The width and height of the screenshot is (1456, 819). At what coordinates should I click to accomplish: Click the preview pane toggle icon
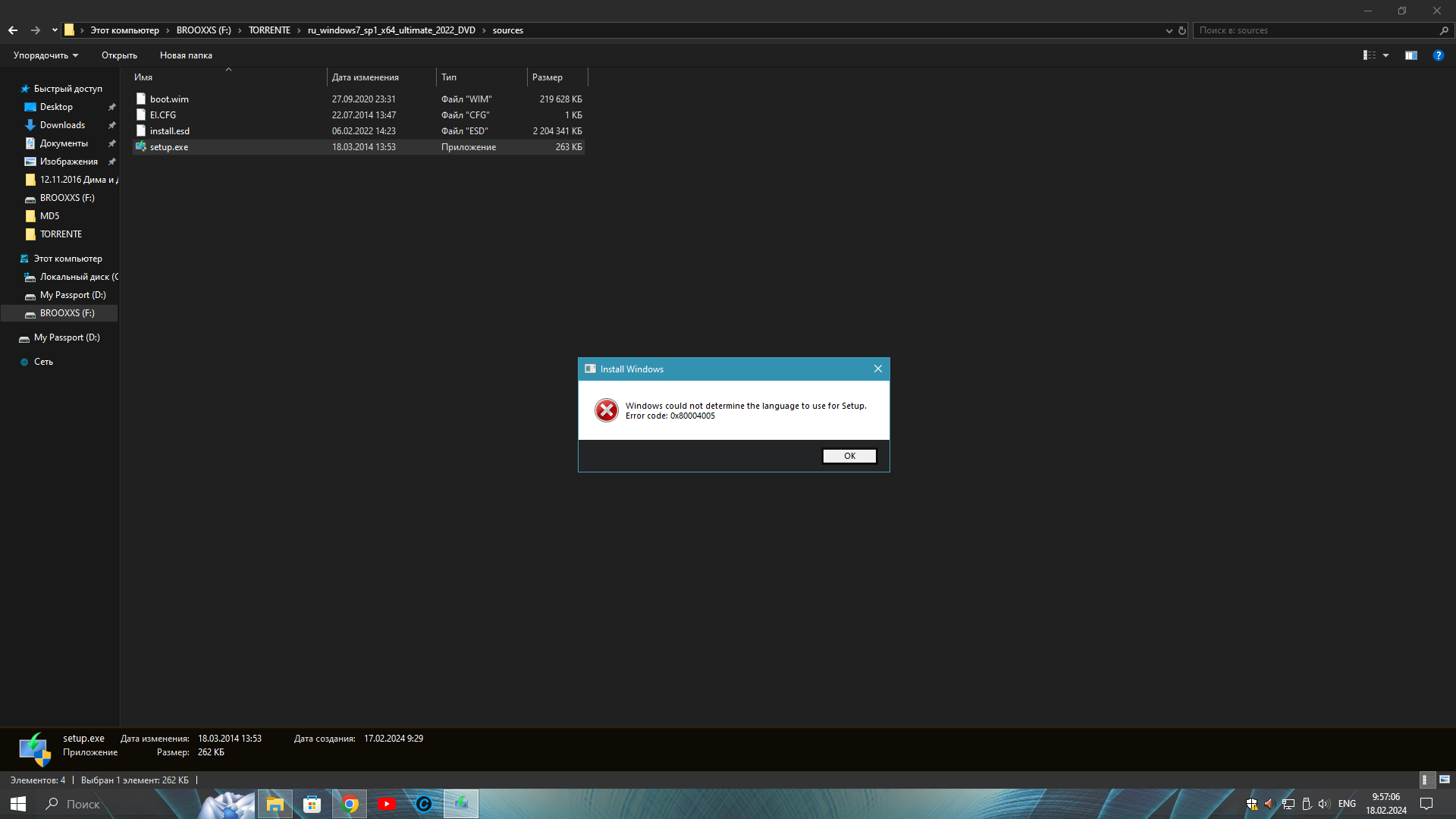point(1410,55)
